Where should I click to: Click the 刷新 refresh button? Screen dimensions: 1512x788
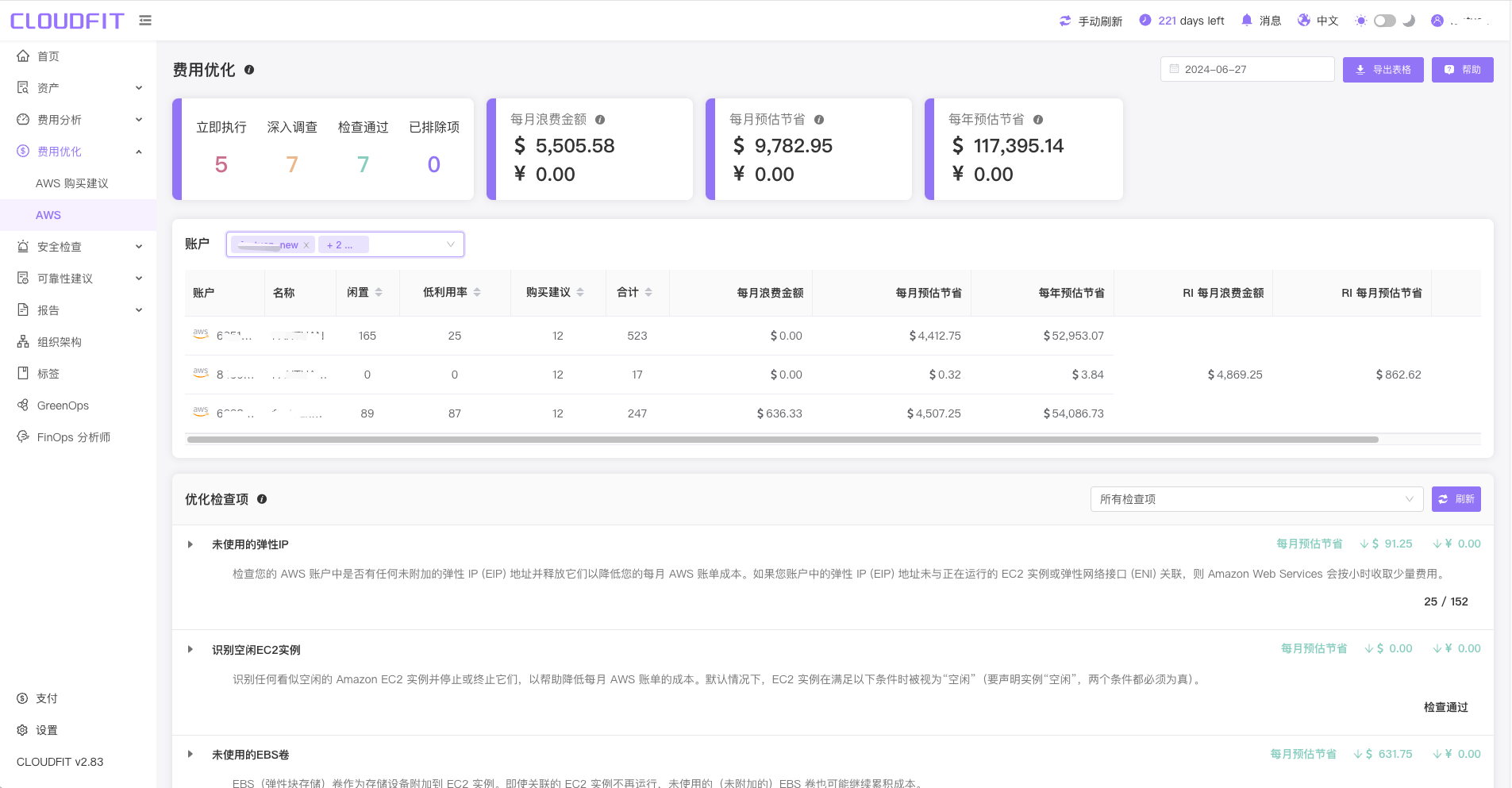1456,499
